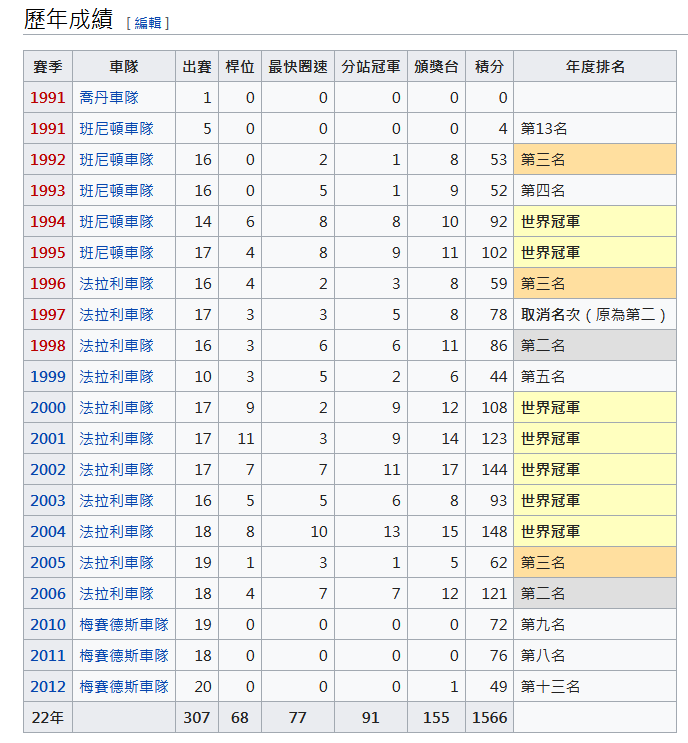Screen dimensions: 688x743
Task: Select the 第八名 ranking cell
Action: [x=595, y=656]
